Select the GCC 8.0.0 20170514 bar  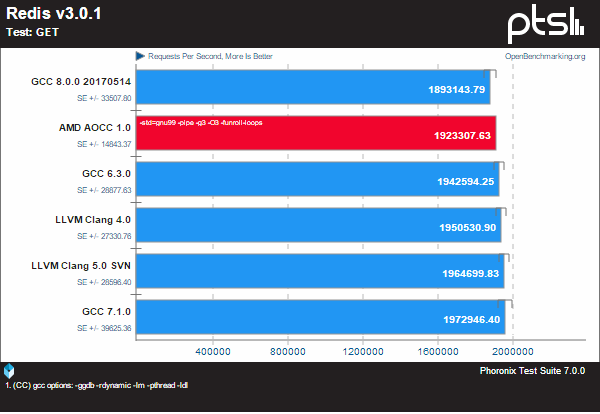(x=313, y=87)
